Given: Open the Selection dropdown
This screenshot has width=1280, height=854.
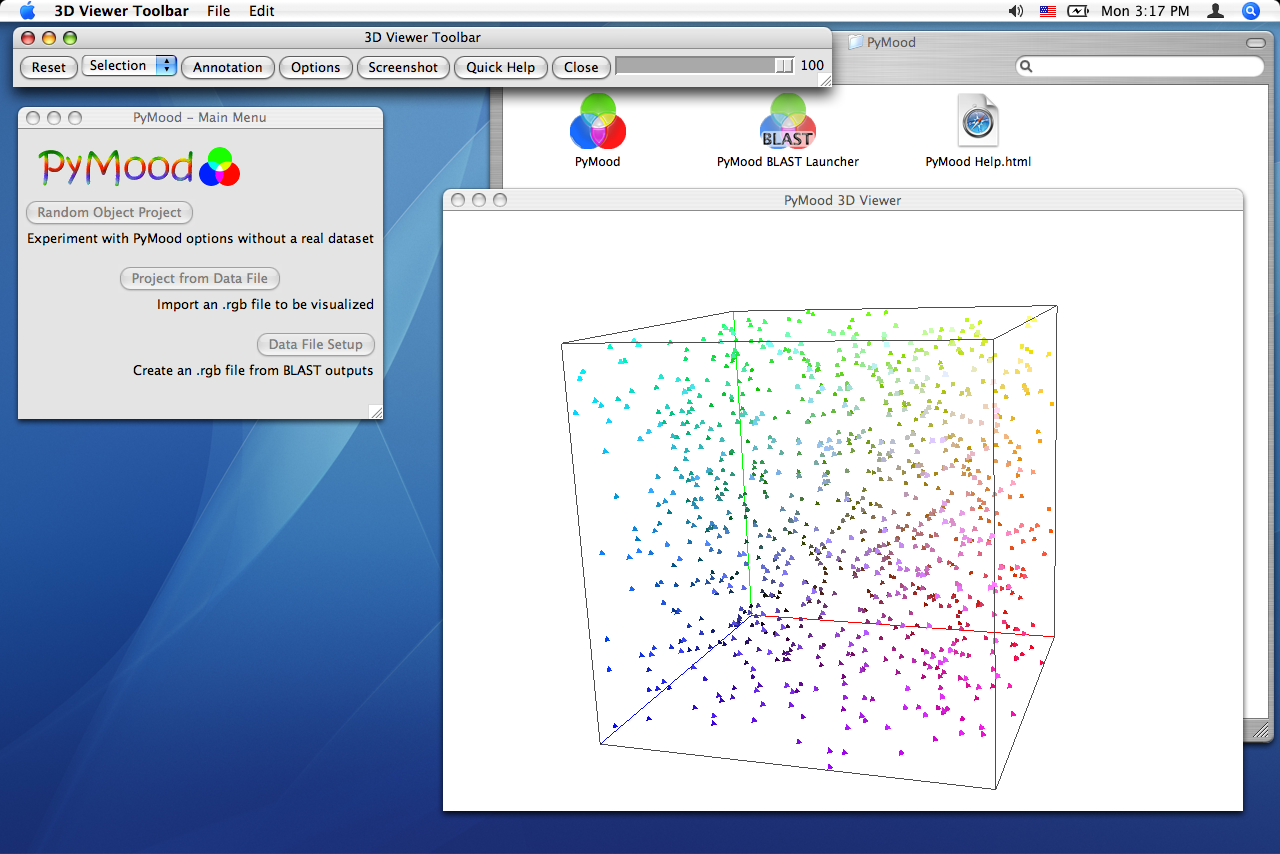Looking at the screenshot, I should point(130,66).
